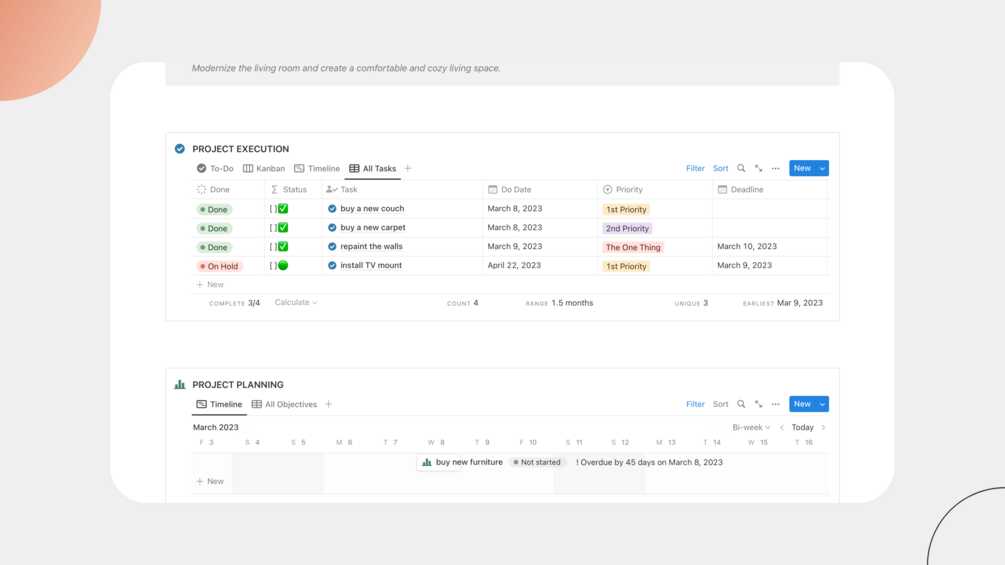Click the search icon in Project Planning
This screenshot has width=1005, height=565.
tap(741, 405)
